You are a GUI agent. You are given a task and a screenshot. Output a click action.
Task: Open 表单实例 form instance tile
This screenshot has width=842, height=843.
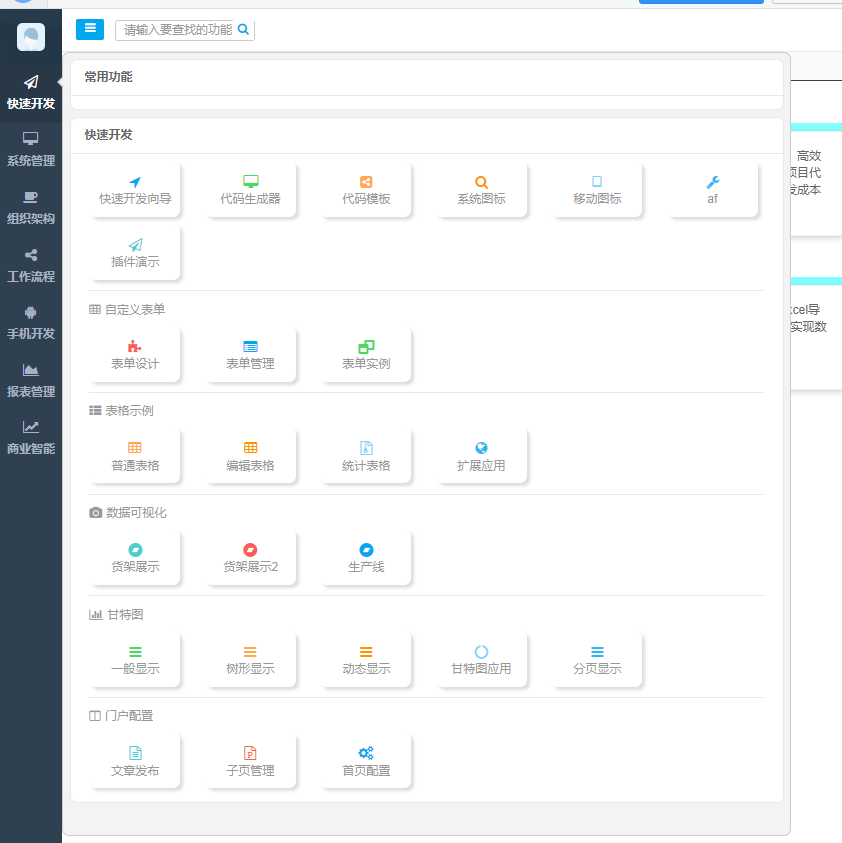366,355
